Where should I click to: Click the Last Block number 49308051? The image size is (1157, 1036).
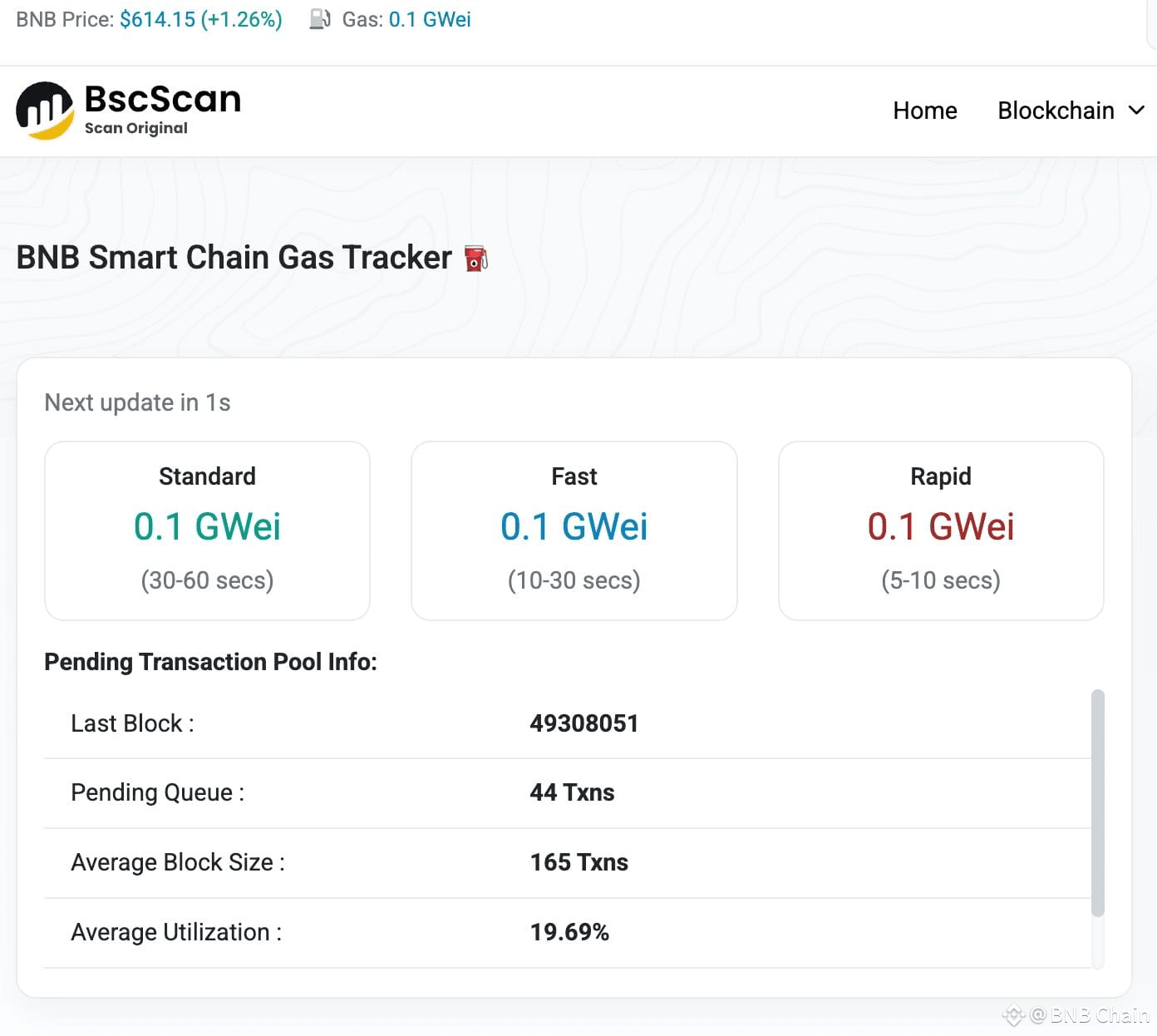[x=584, y=723]
